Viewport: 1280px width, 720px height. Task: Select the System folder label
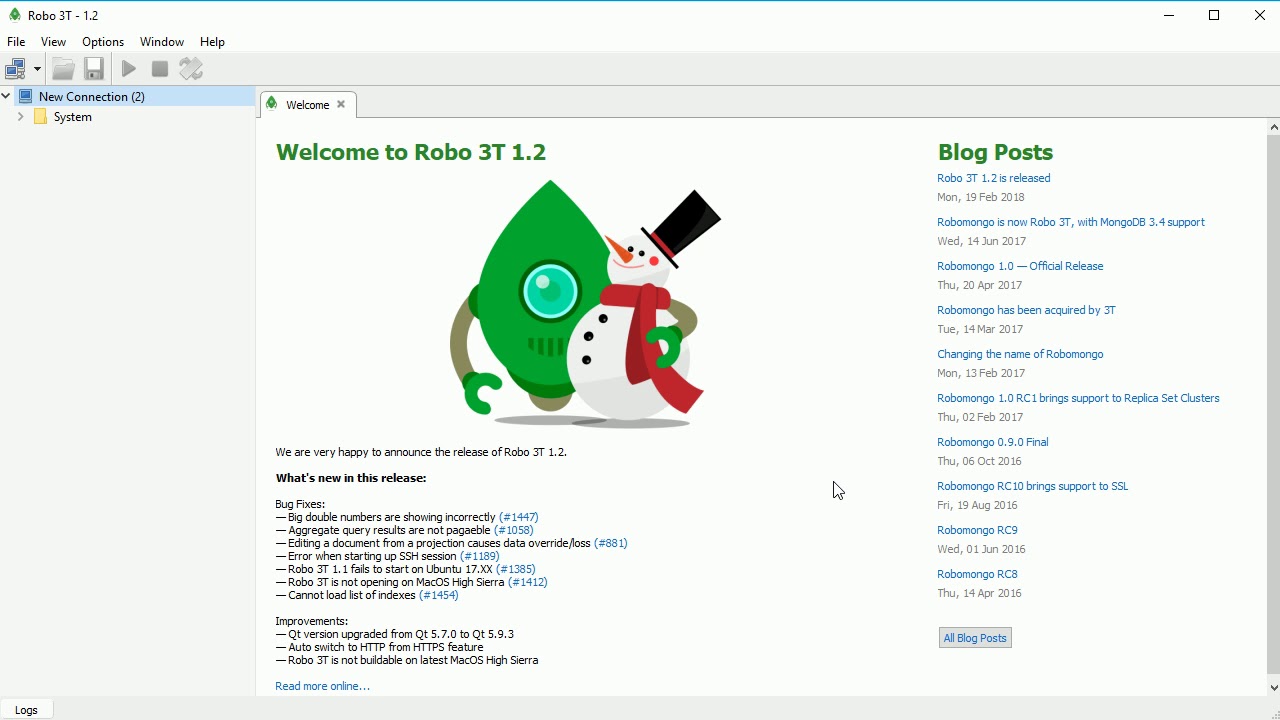pyautogui.click(x=73, y=117)
